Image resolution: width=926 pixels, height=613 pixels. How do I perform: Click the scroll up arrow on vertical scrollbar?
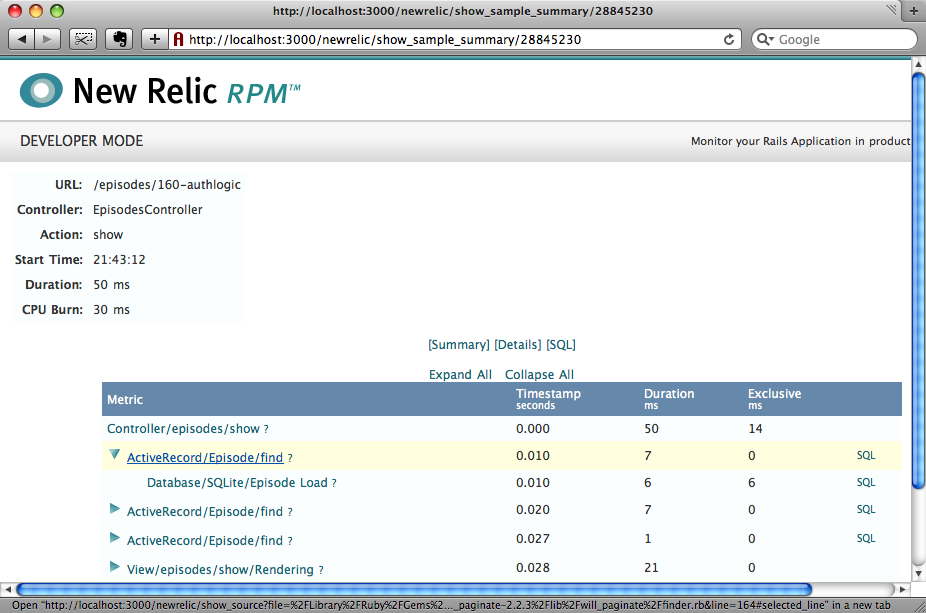point(918,63)
